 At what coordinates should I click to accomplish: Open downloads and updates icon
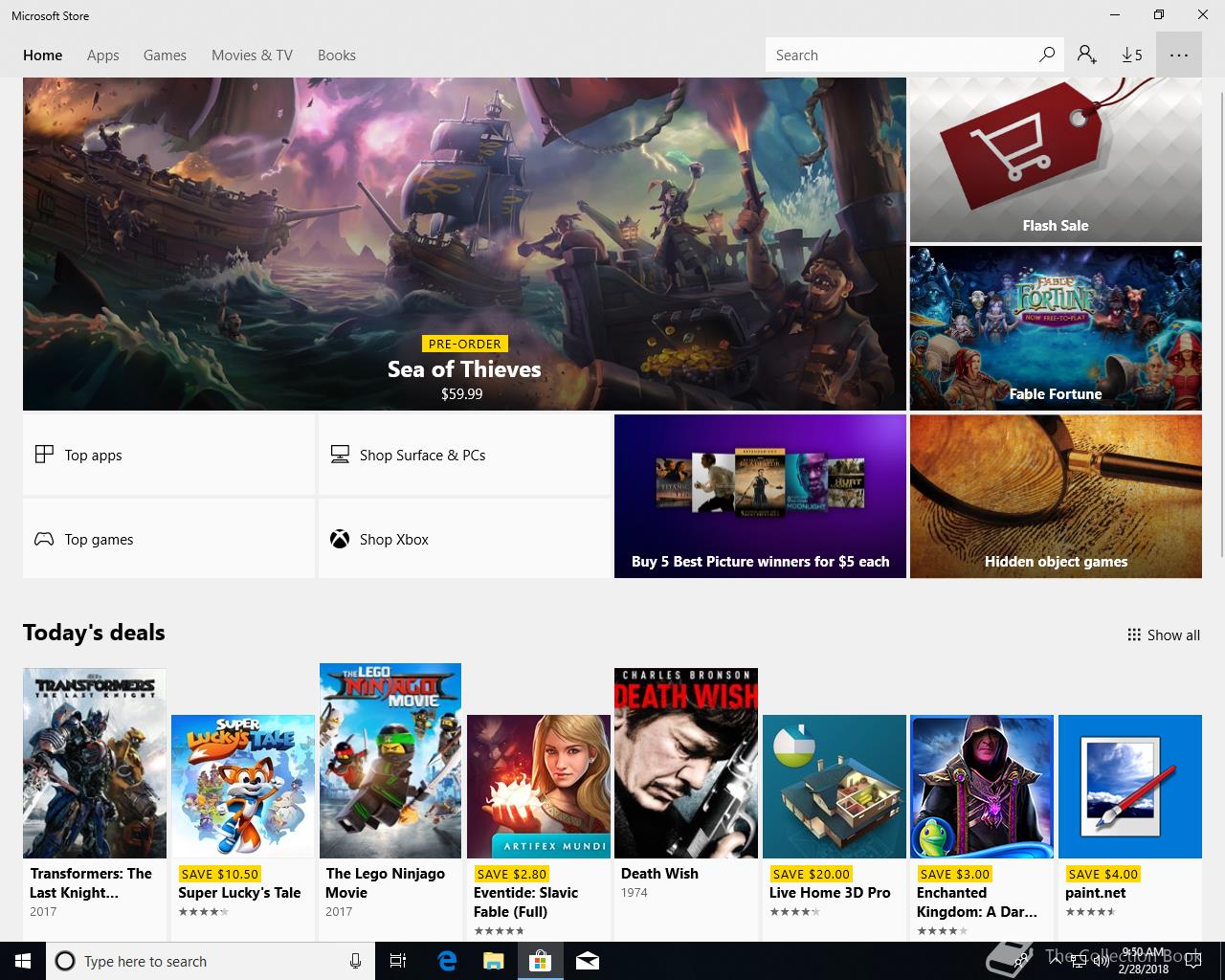coord(1132,55)
